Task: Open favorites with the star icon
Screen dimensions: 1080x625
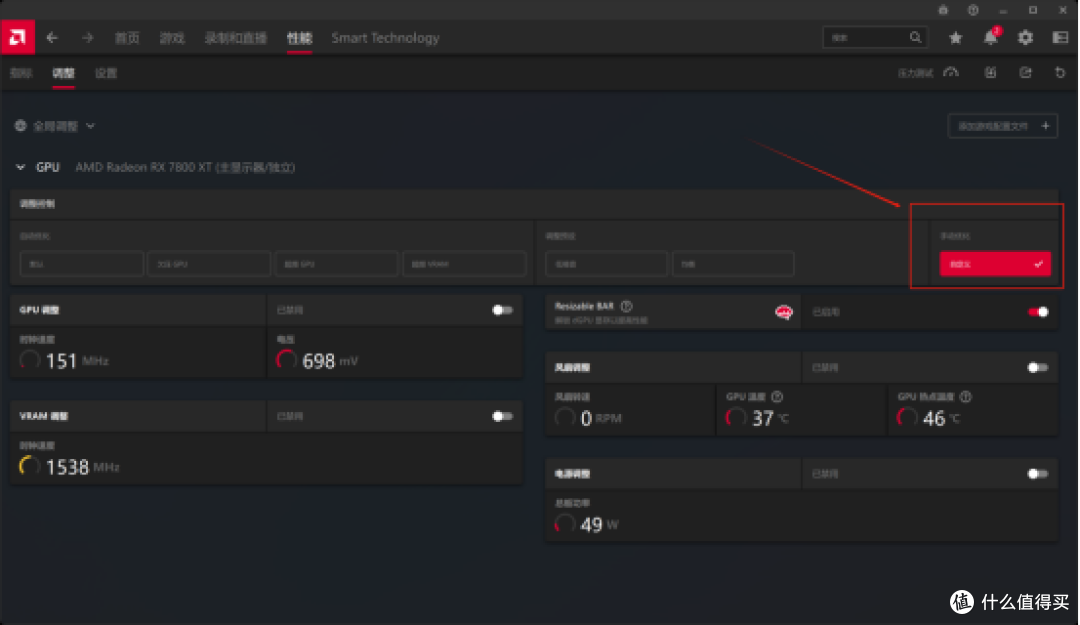Action: tap(955, 38)
